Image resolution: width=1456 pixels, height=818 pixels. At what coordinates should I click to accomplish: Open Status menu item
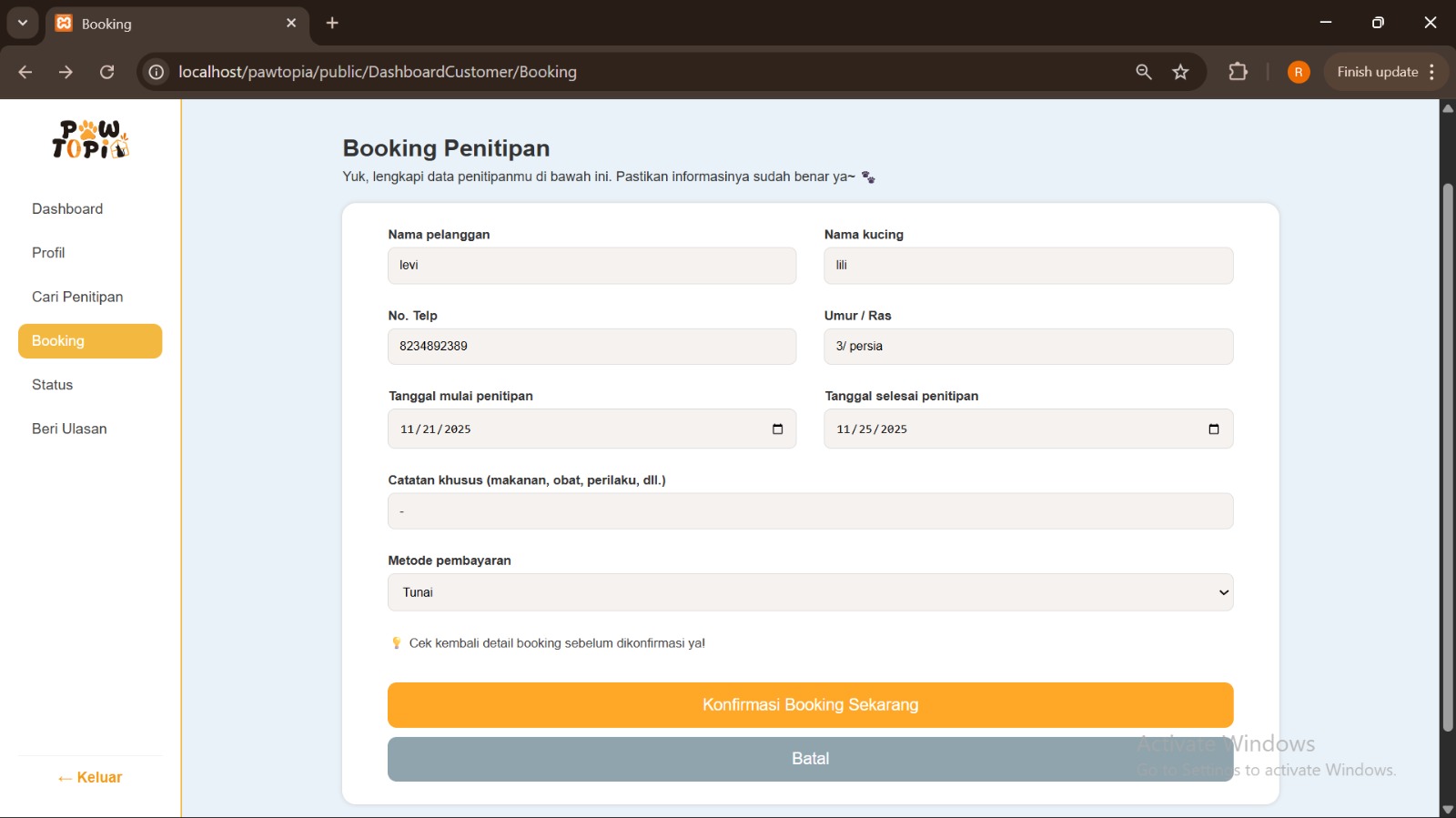pos(52,385)
